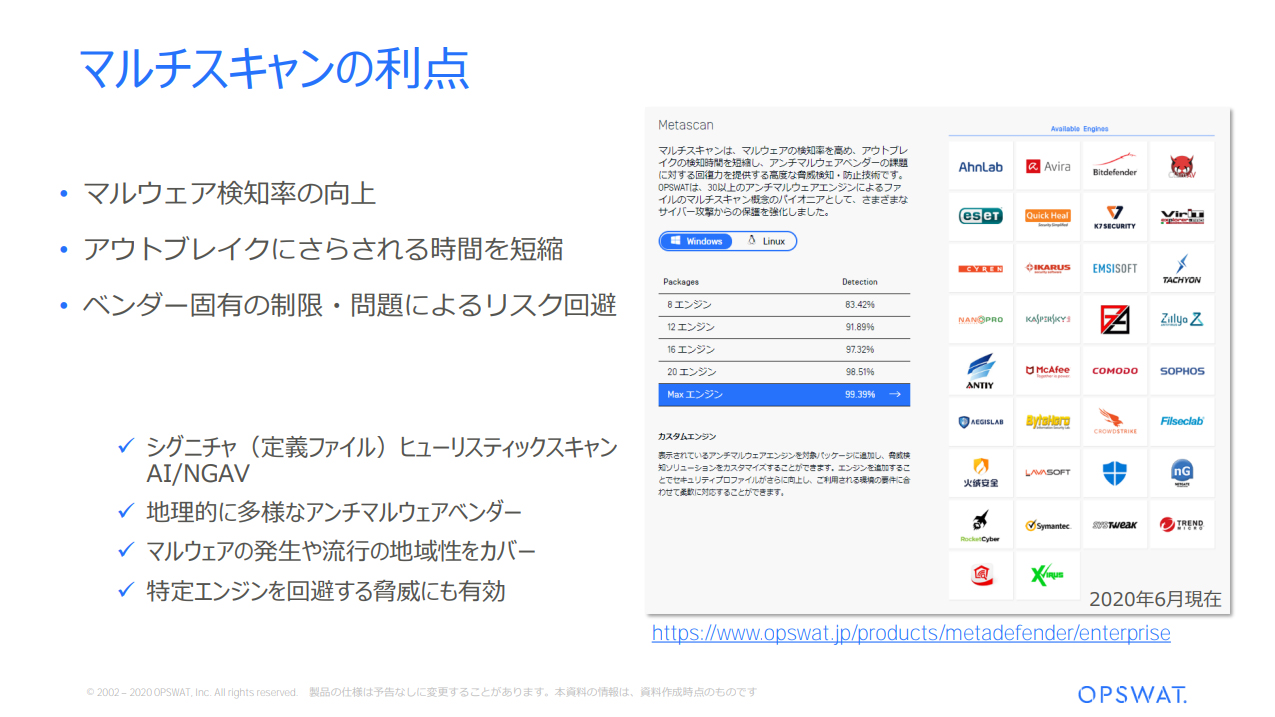Click the NANO PRO logo
The width and height of the screenshot is (1275, 717).
(x=980, y=319)
